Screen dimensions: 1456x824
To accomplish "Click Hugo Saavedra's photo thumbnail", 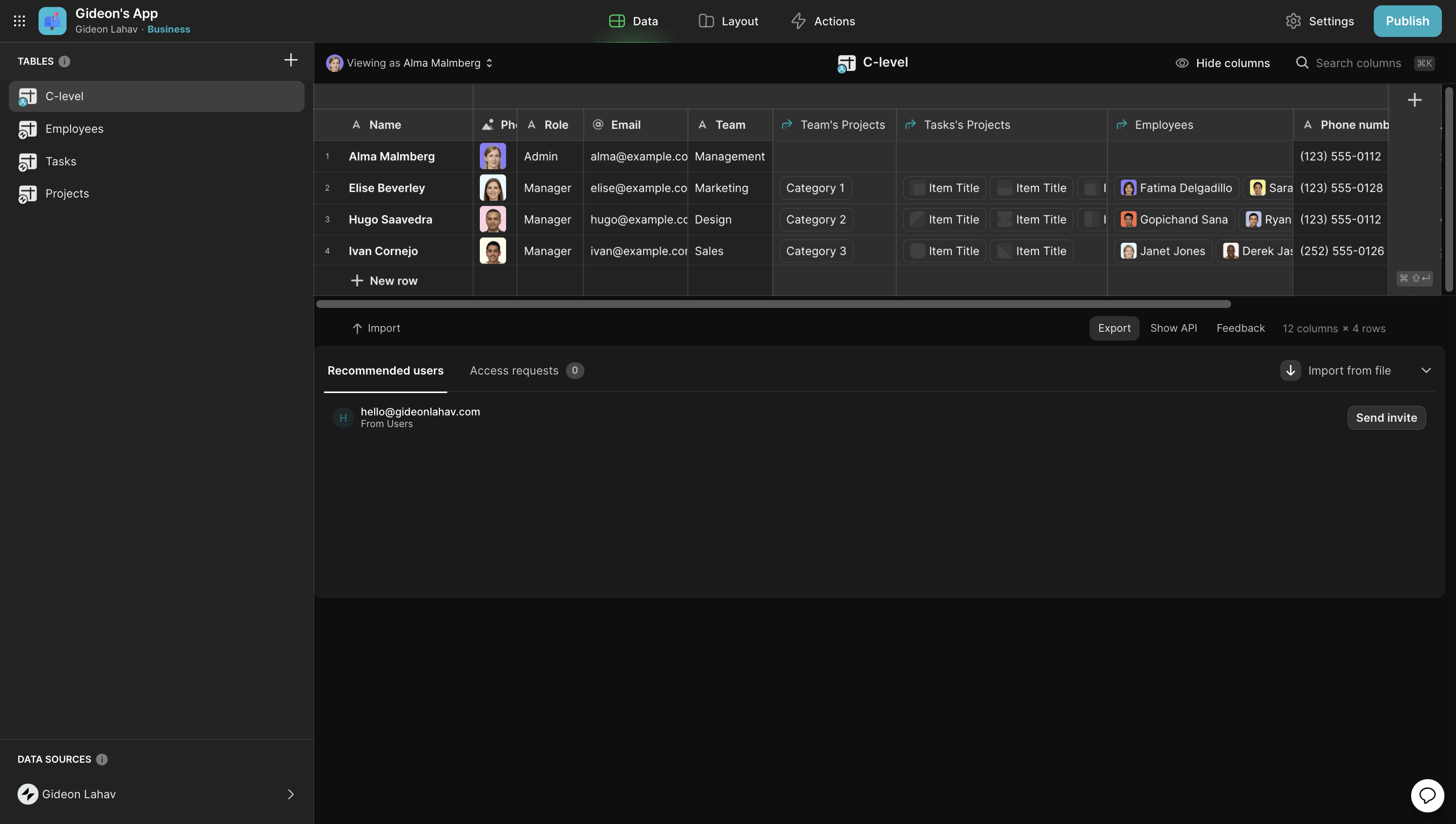I will coord(492,219).
